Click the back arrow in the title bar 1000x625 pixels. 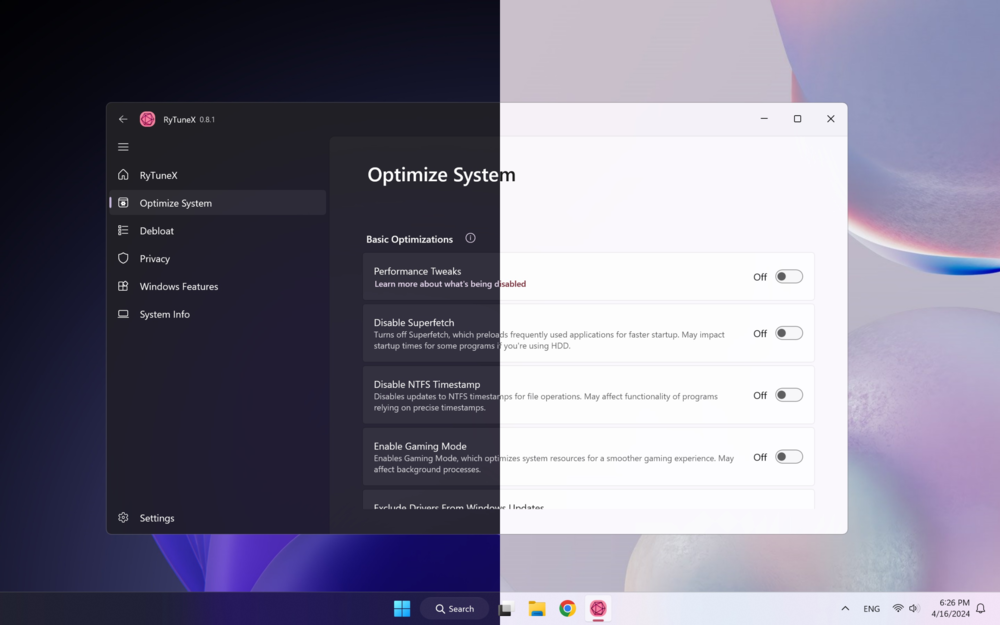pos(123,119)
